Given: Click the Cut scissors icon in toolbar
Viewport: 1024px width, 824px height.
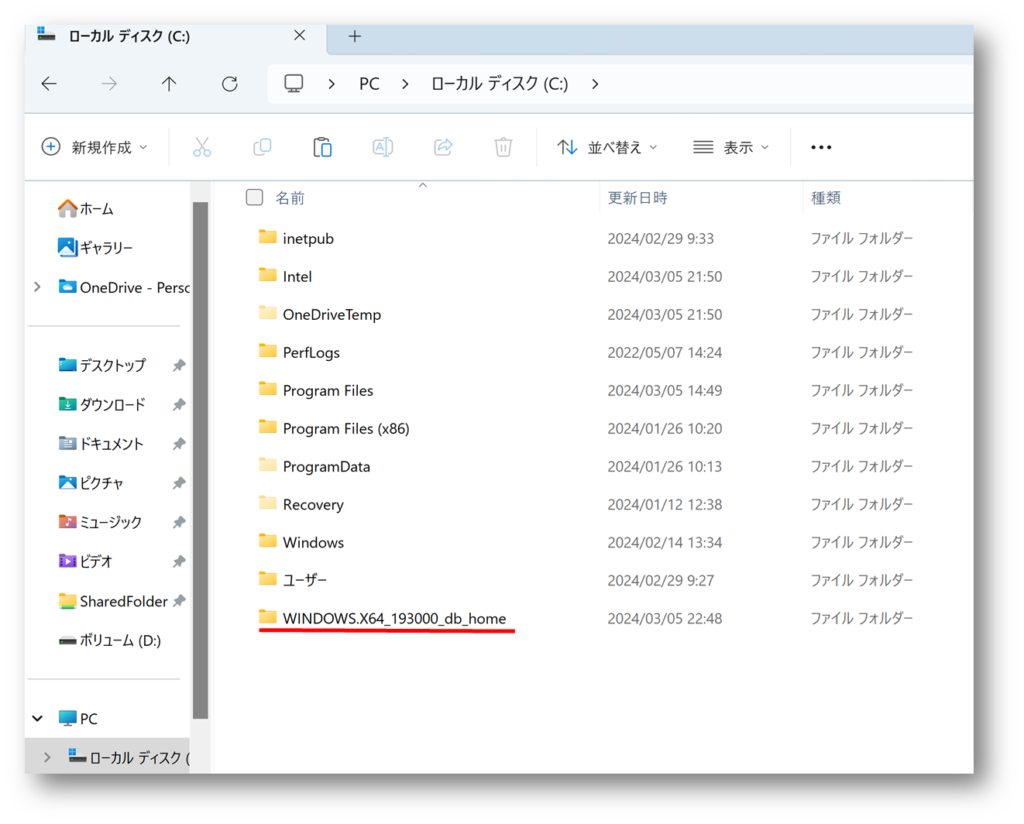Looking at the screenshot, I should coord(202,147).
